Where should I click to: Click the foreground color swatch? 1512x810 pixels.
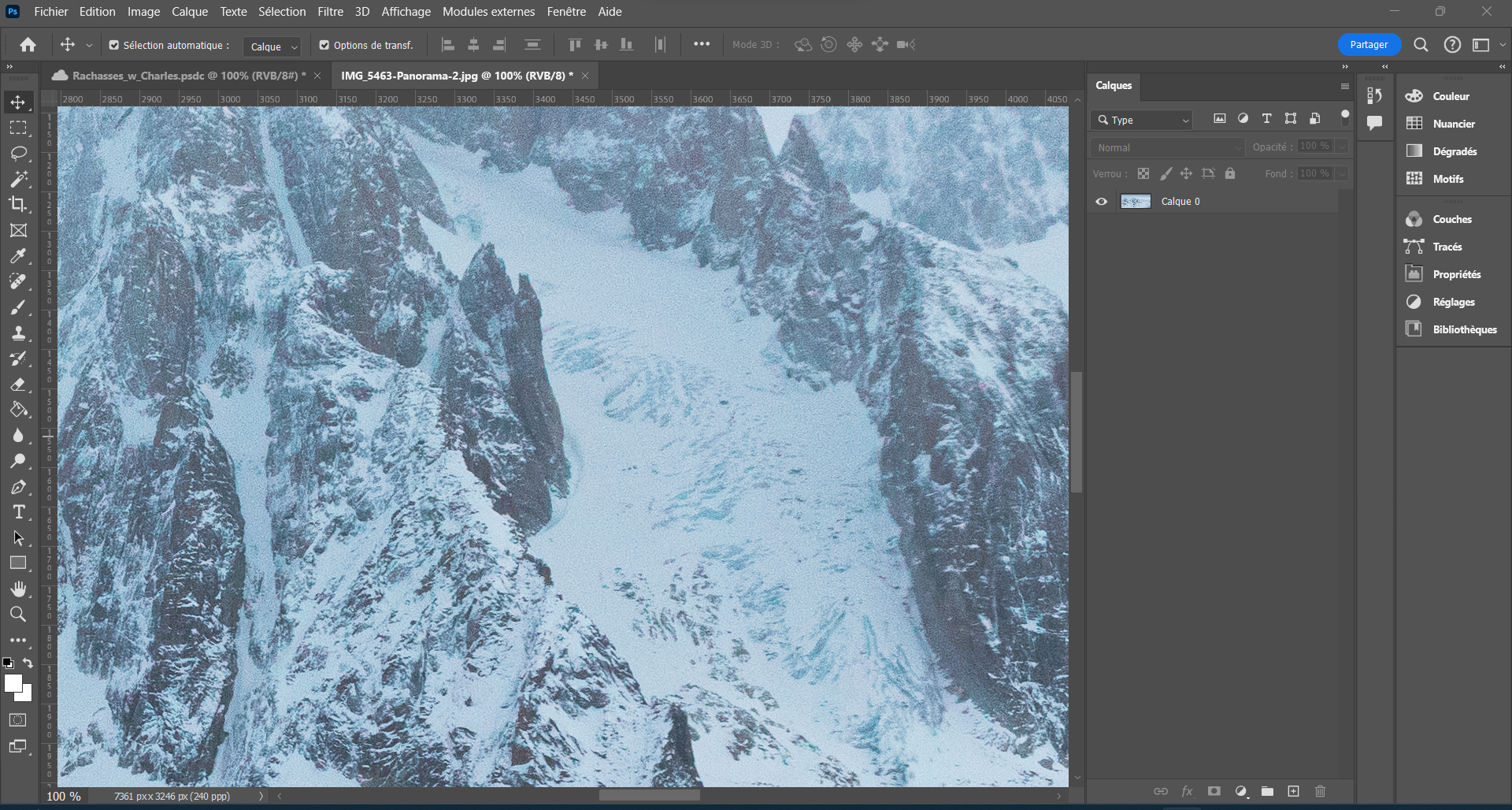point(15,684)
